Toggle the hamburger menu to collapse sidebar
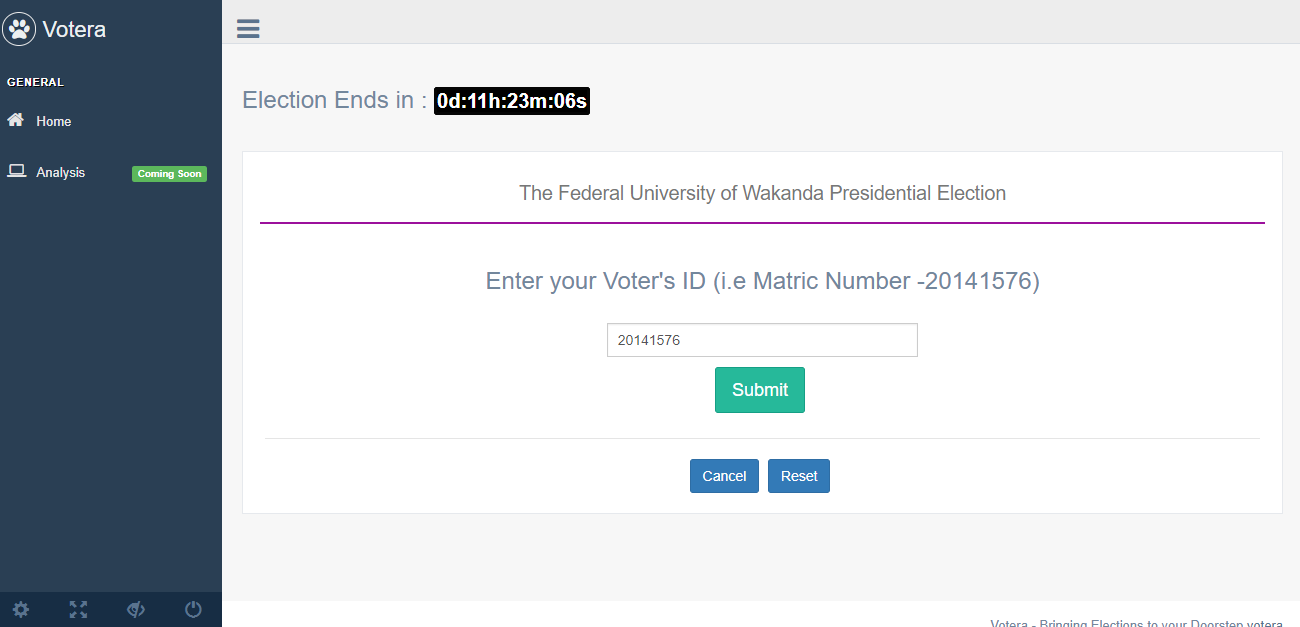 click(x=248, y=28)
